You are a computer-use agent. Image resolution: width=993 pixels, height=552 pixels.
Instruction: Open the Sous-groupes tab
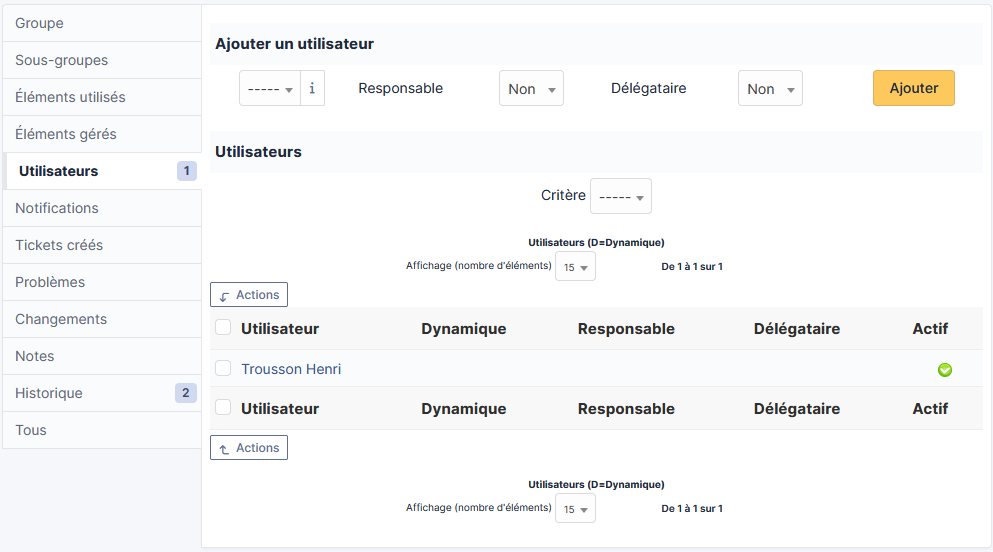(x=102, y=60)
